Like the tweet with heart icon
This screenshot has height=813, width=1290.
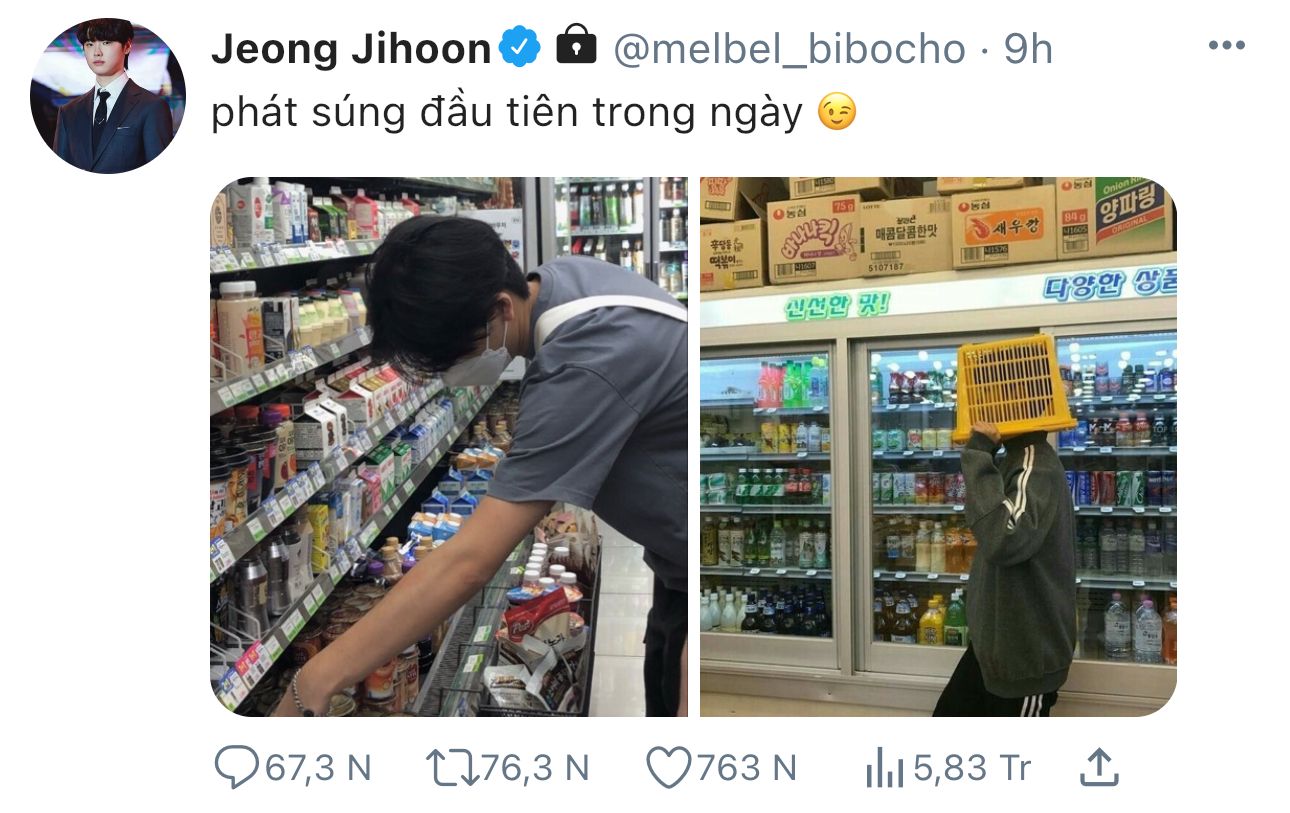pos(668,768)
